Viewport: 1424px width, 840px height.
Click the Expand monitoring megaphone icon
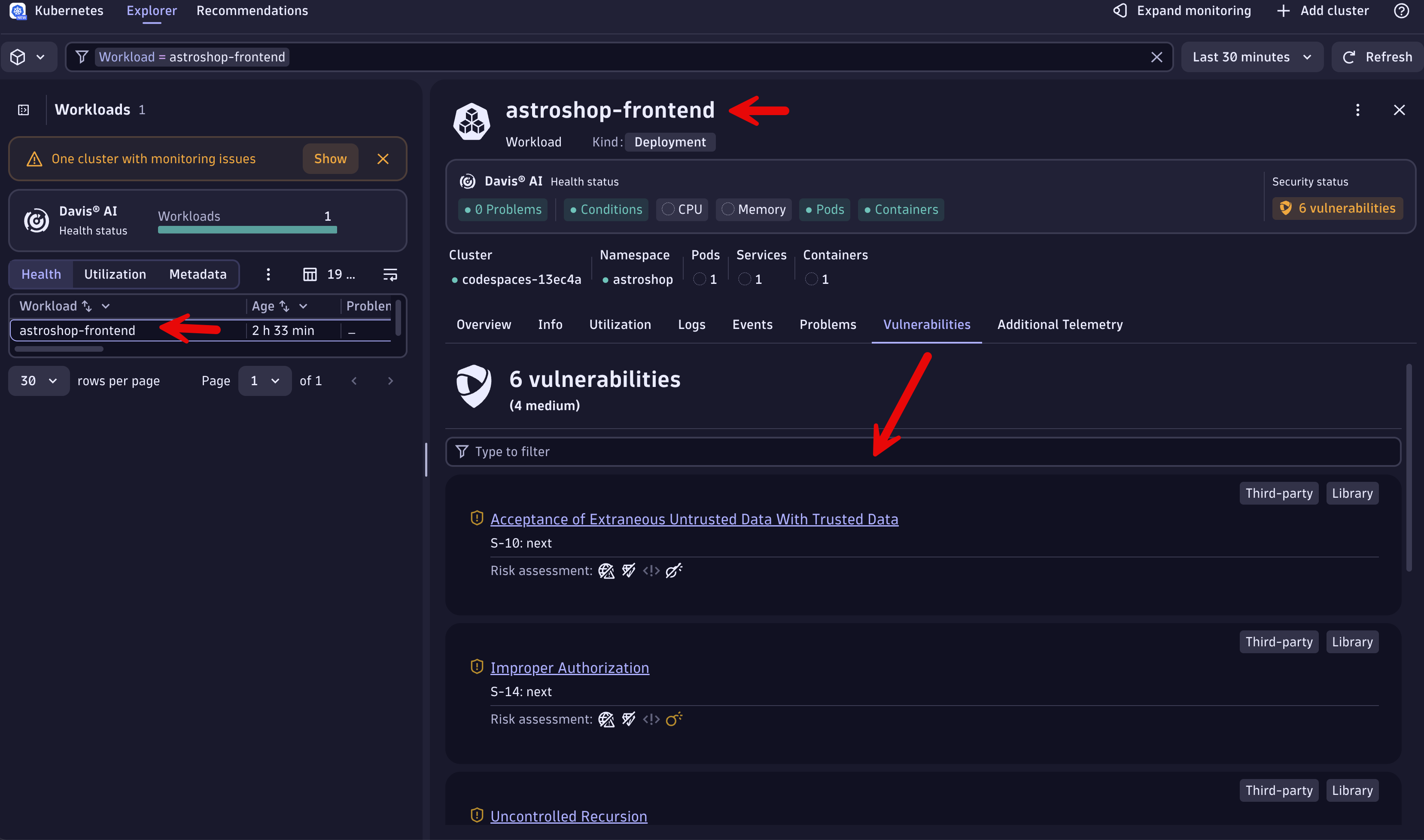pos(1120,10)
